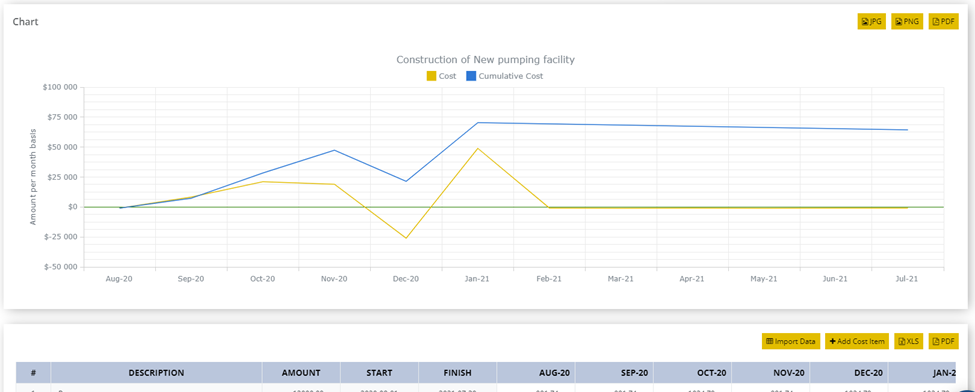Click the Dec-20 cost low point
The image size is (975, 392).
point(406,238)
